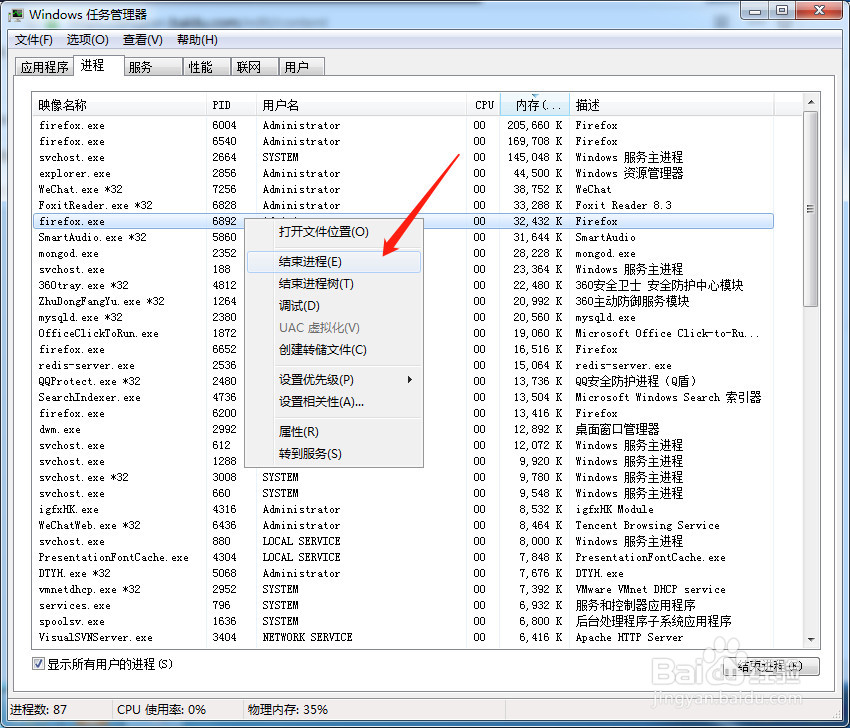The image size is (850, 728).
Task: Open the 查看 menu
Action: pyautogui.click(x=142, y=40)
